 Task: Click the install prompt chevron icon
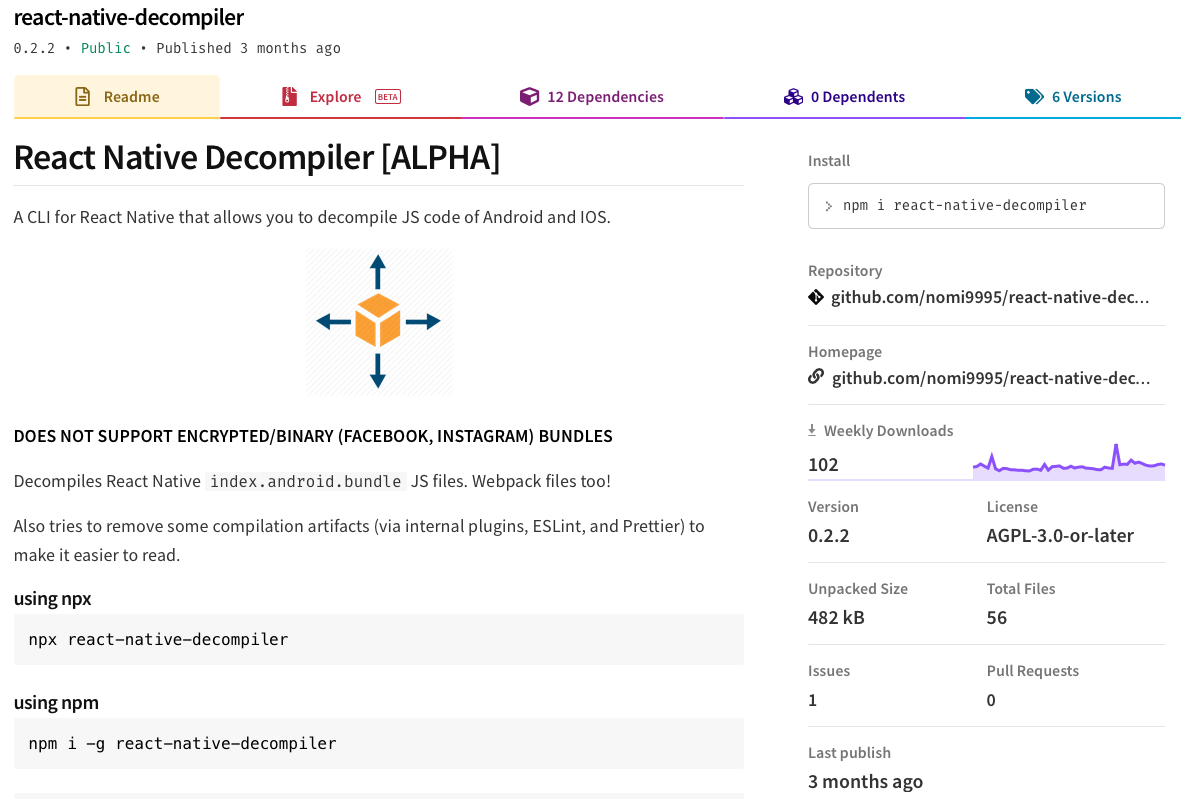[x=829, y=206]
